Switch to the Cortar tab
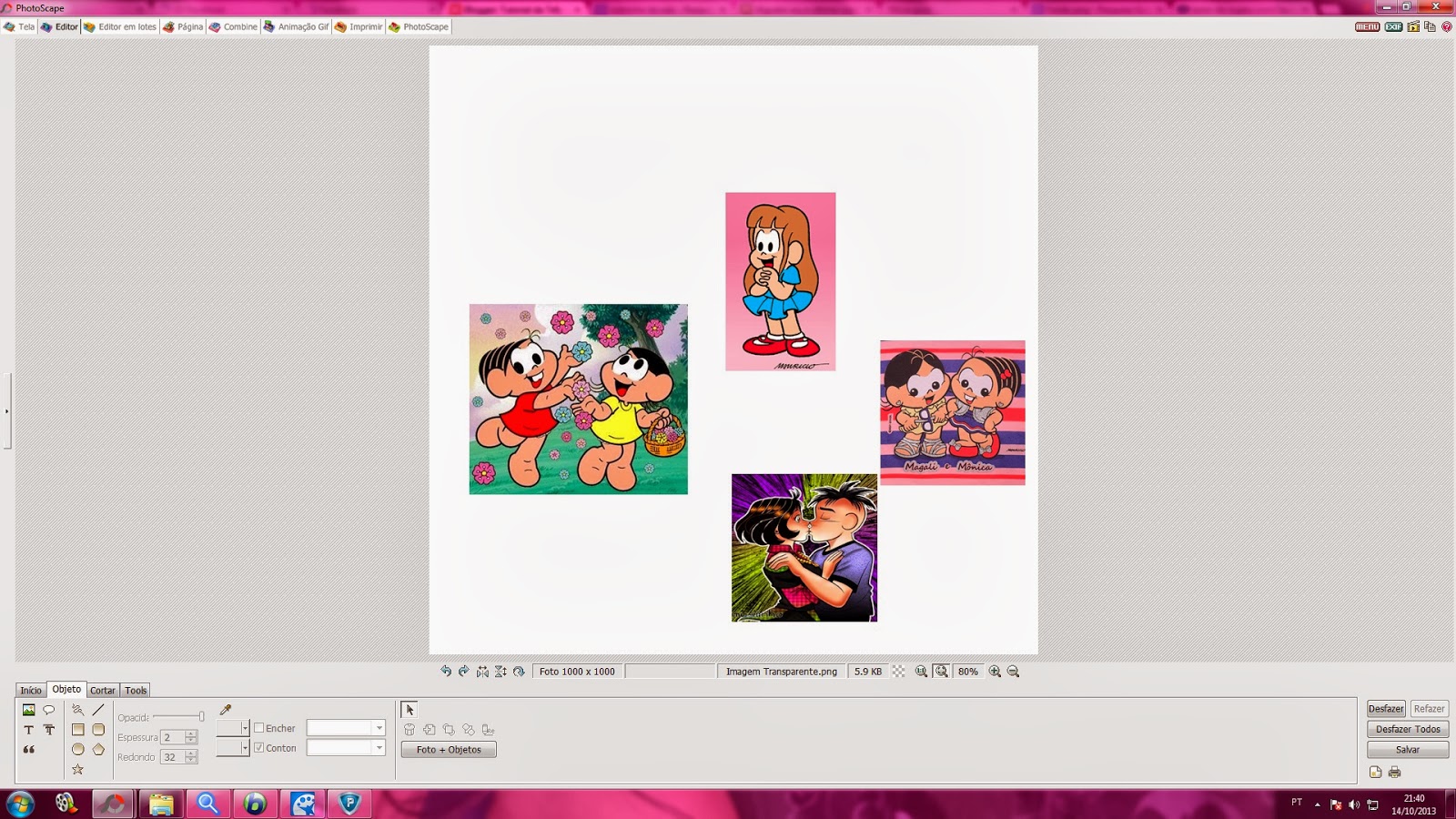 coord(103,691)
